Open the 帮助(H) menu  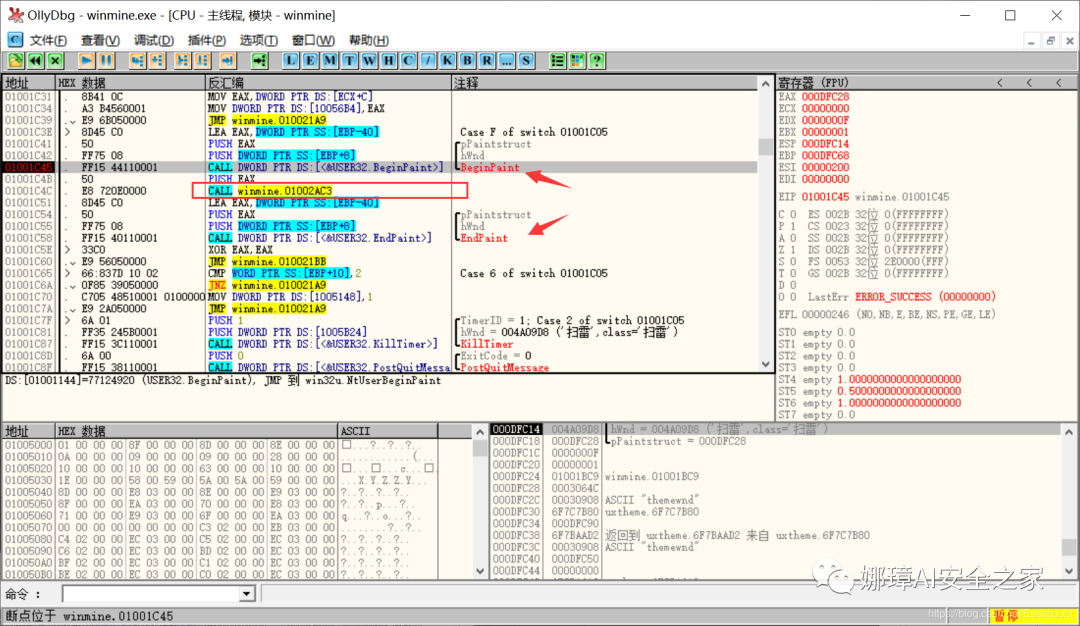(368, 41)
